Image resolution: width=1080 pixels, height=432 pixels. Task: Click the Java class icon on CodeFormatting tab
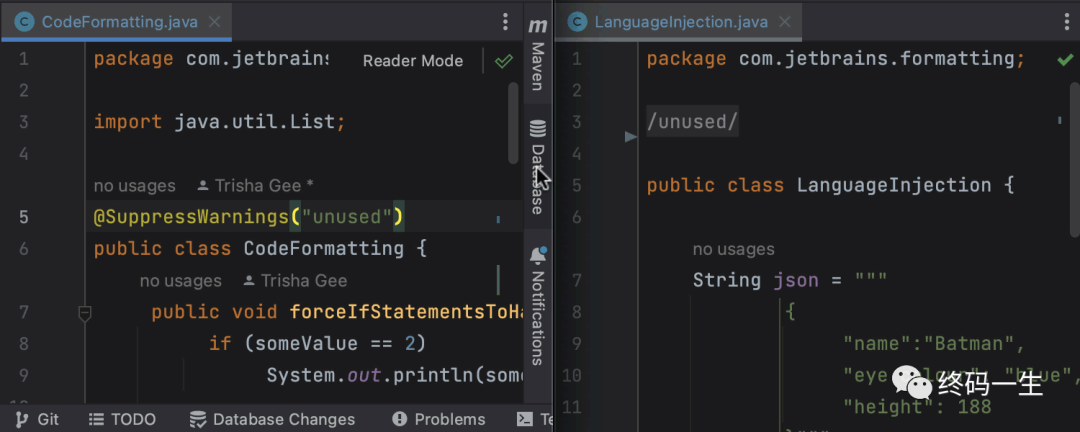click(x=25, y=22)
